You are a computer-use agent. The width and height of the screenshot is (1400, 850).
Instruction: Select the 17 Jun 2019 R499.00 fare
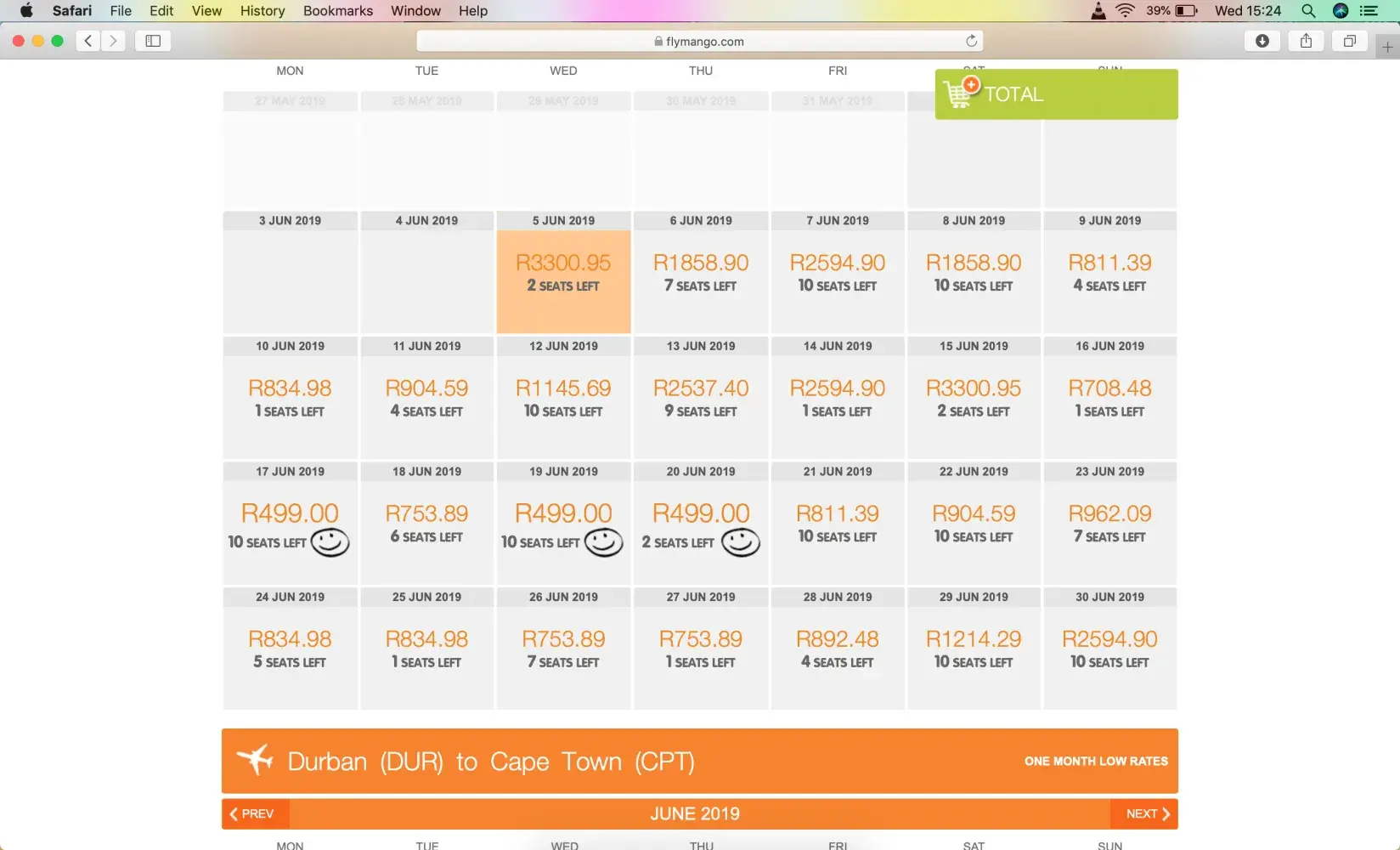click(x=290, y=523)
